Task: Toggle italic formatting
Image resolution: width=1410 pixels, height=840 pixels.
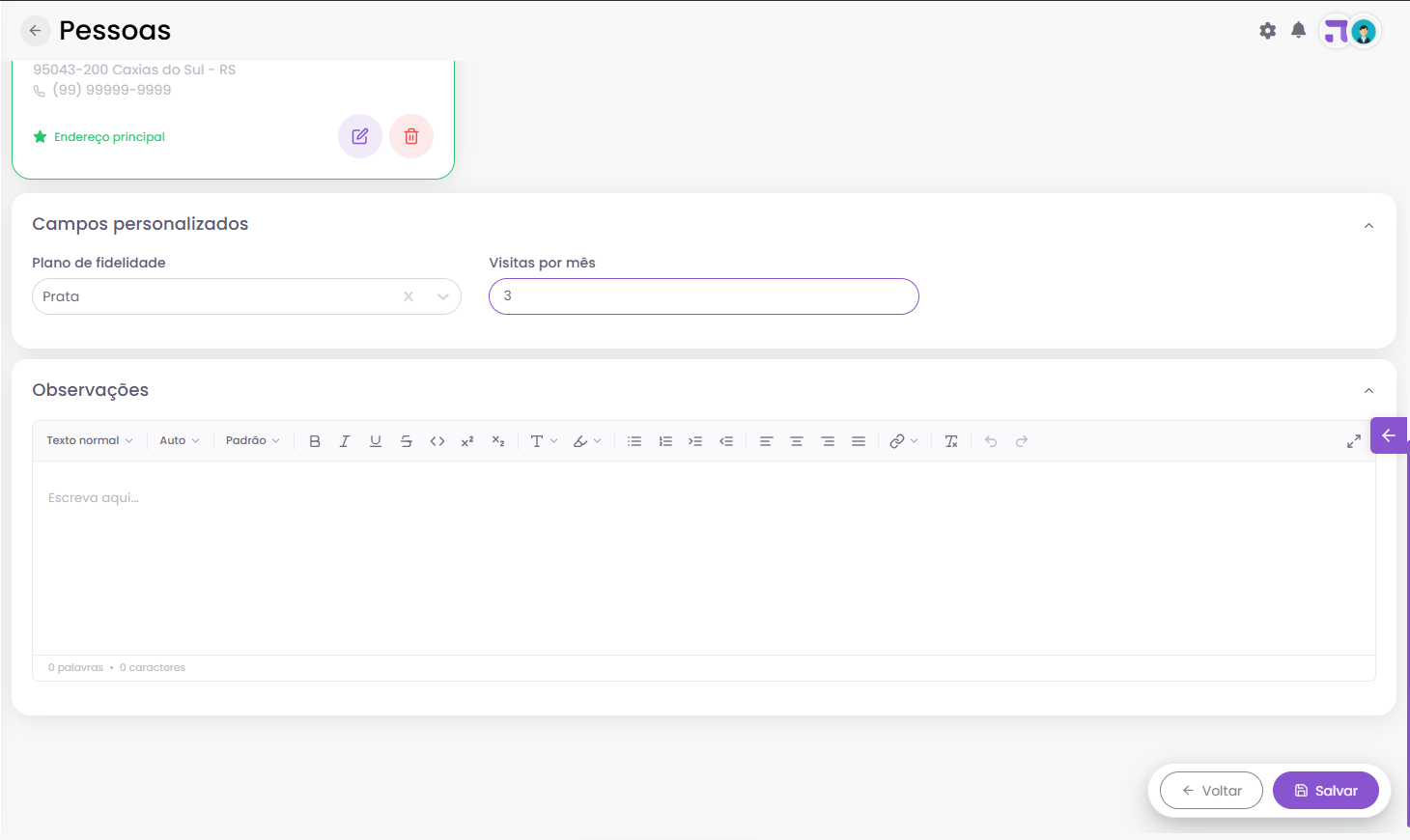Action: pos(345,441)
